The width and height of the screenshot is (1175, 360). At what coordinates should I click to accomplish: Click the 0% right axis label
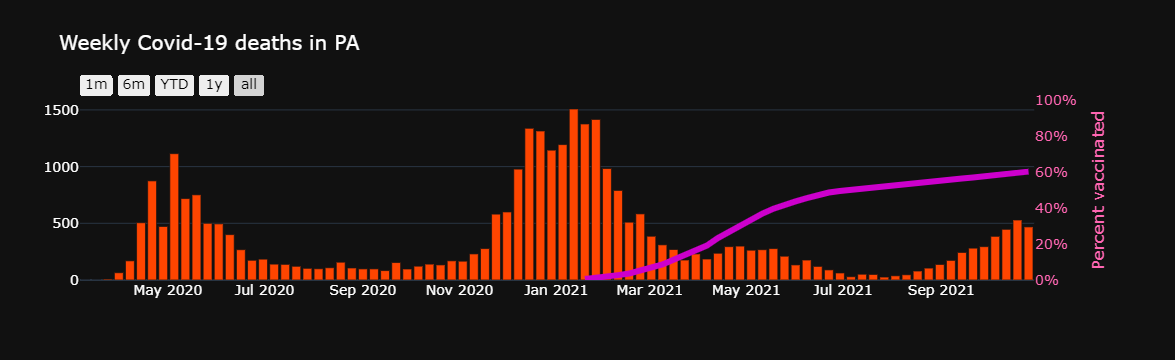(x=1048, y=280)
